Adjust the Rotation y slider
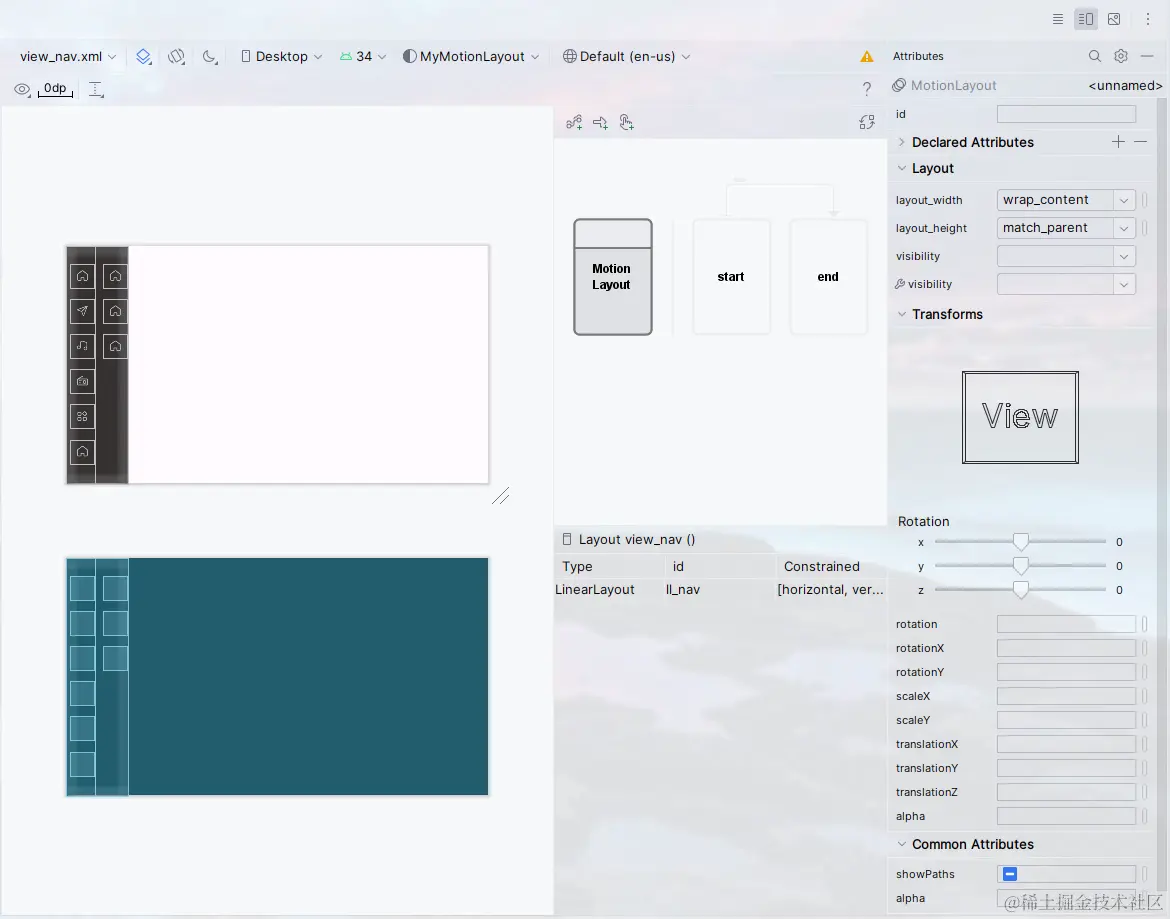The width and height of the screenshot is (1170, 919). point(1020,565)
